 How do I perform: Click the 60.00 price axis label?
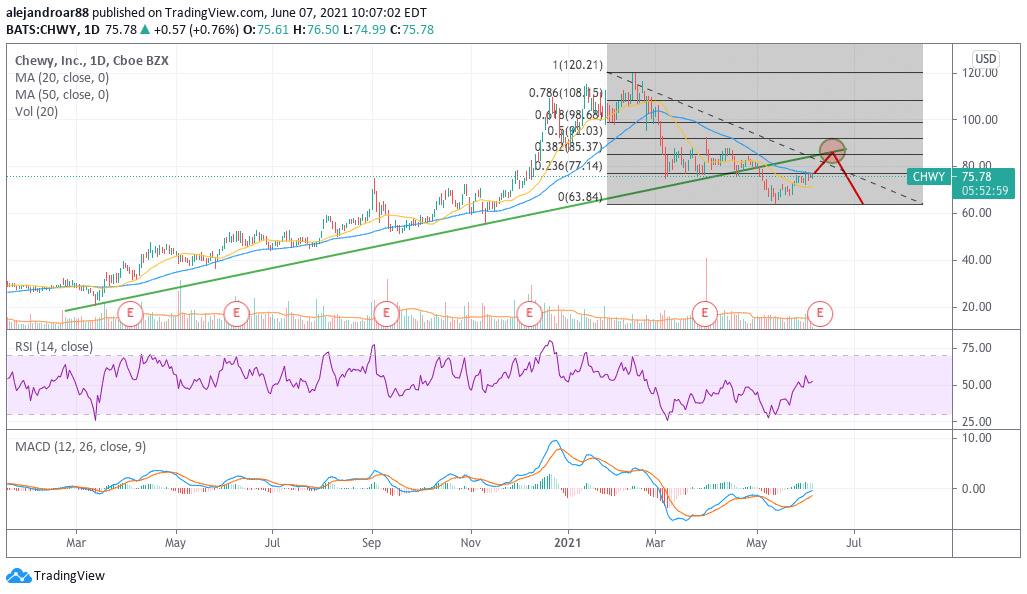[x=976, y=213]
